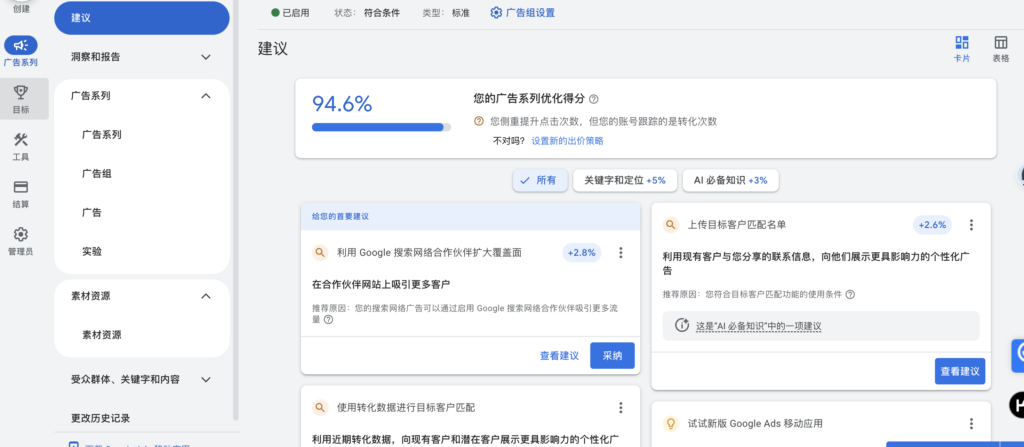1024x447 pixels.
Task: Click the +2.8% score badge
Action: click(582, 252)
